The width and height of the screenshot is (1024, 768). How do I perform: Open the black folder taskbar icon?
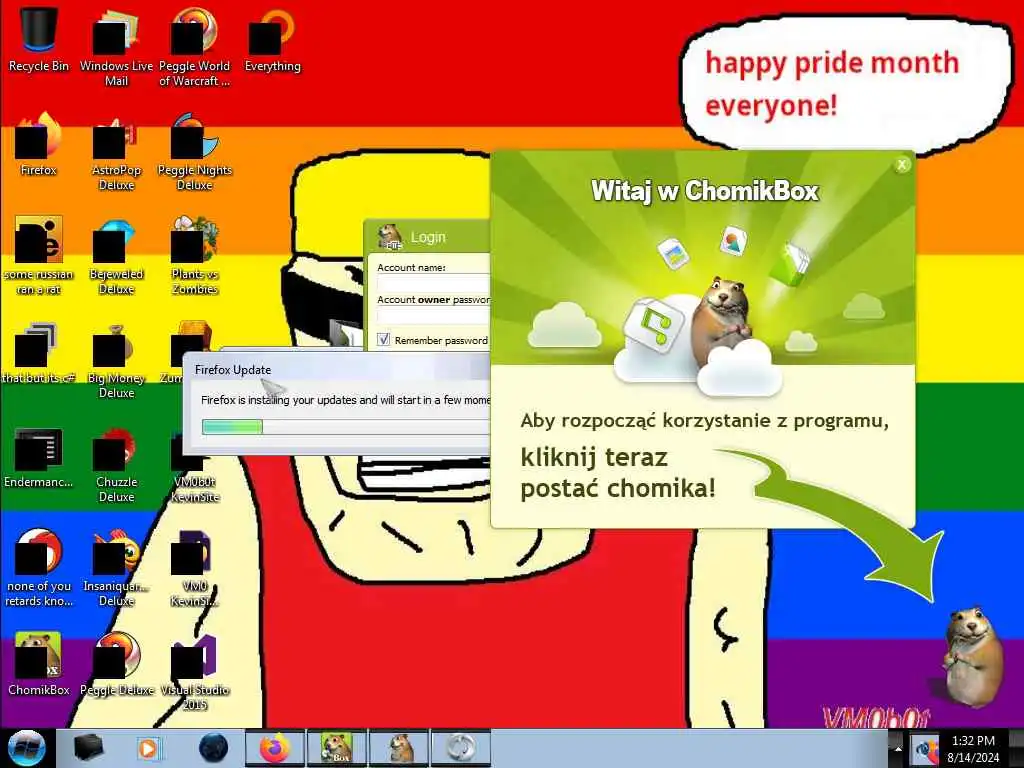(88, 748)
